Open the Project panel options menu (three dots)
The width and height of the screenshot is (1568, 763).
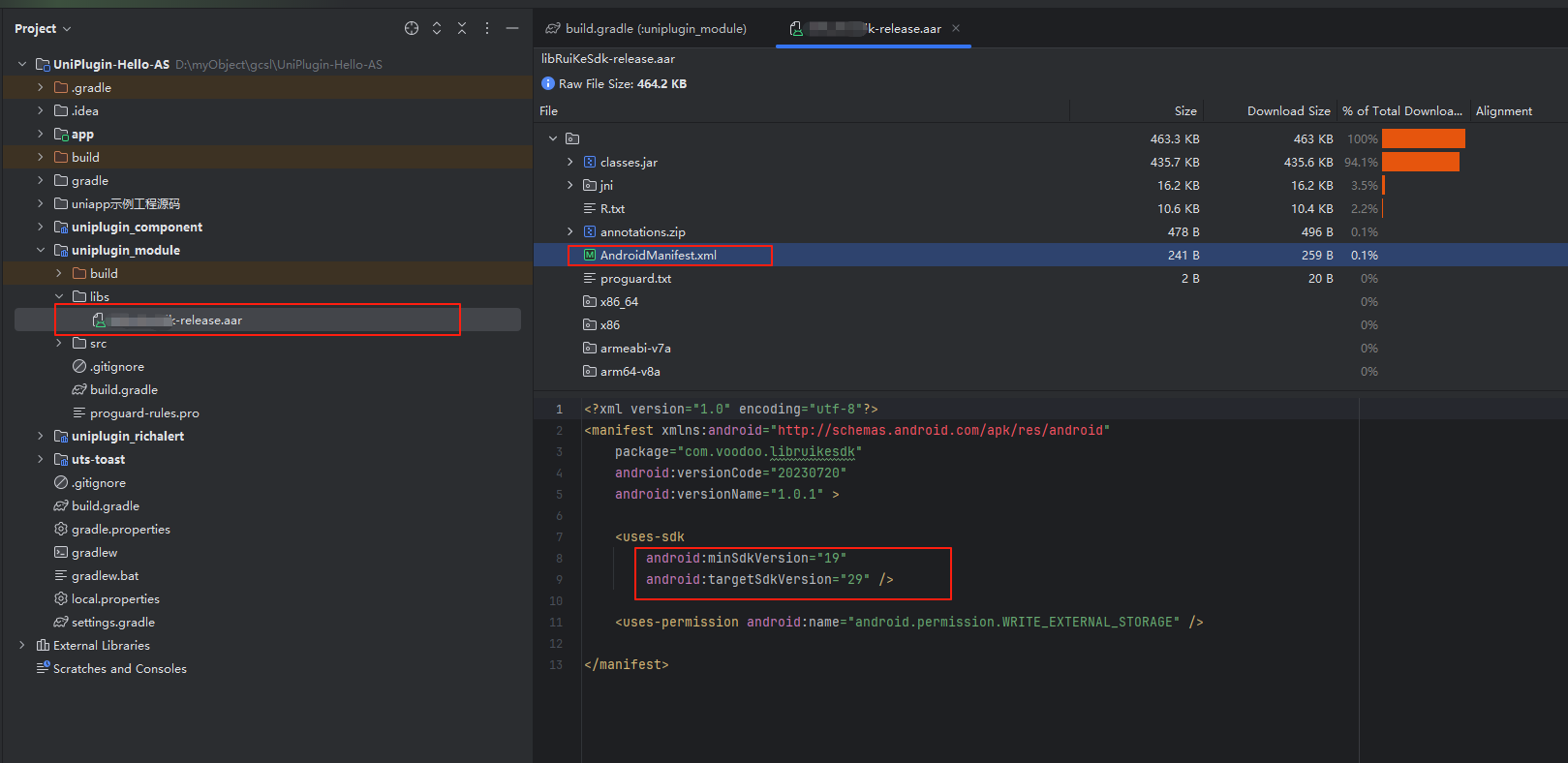point(487,28)
